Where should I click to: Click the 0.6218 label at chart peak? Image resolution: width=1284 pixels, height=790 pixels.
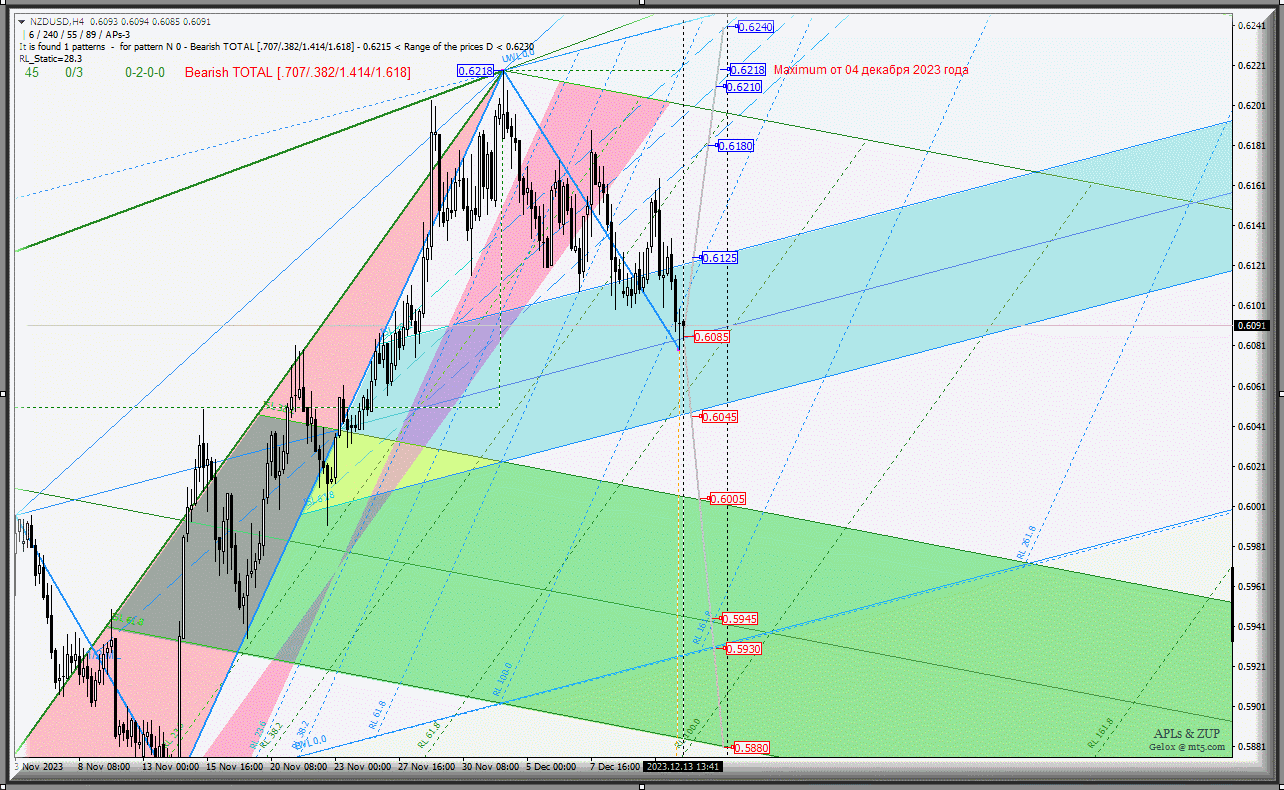click(x=475, y=71)
